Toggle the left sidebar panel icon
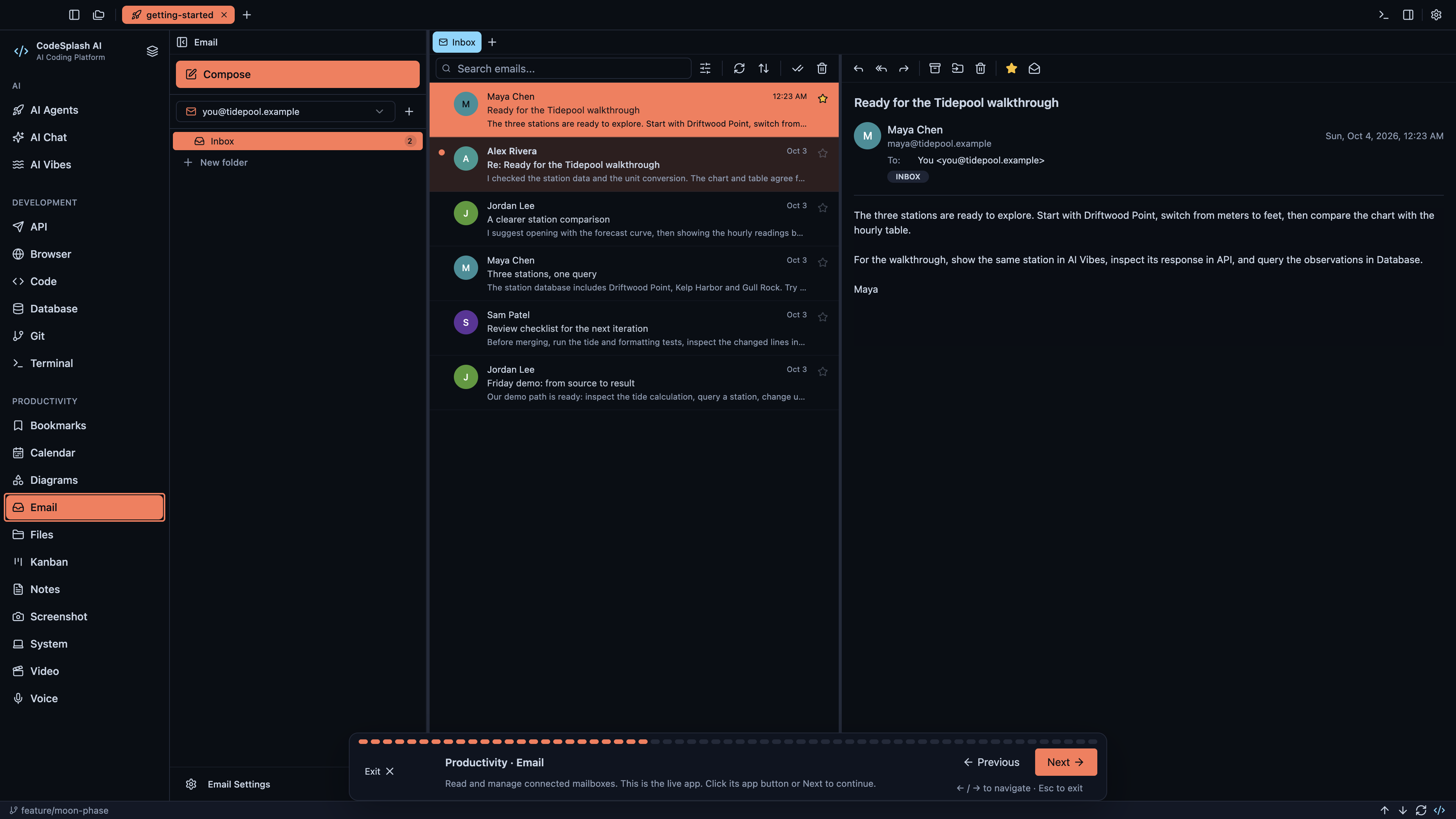The height and width of the screenshot is (819, 1456). point(74,15)
